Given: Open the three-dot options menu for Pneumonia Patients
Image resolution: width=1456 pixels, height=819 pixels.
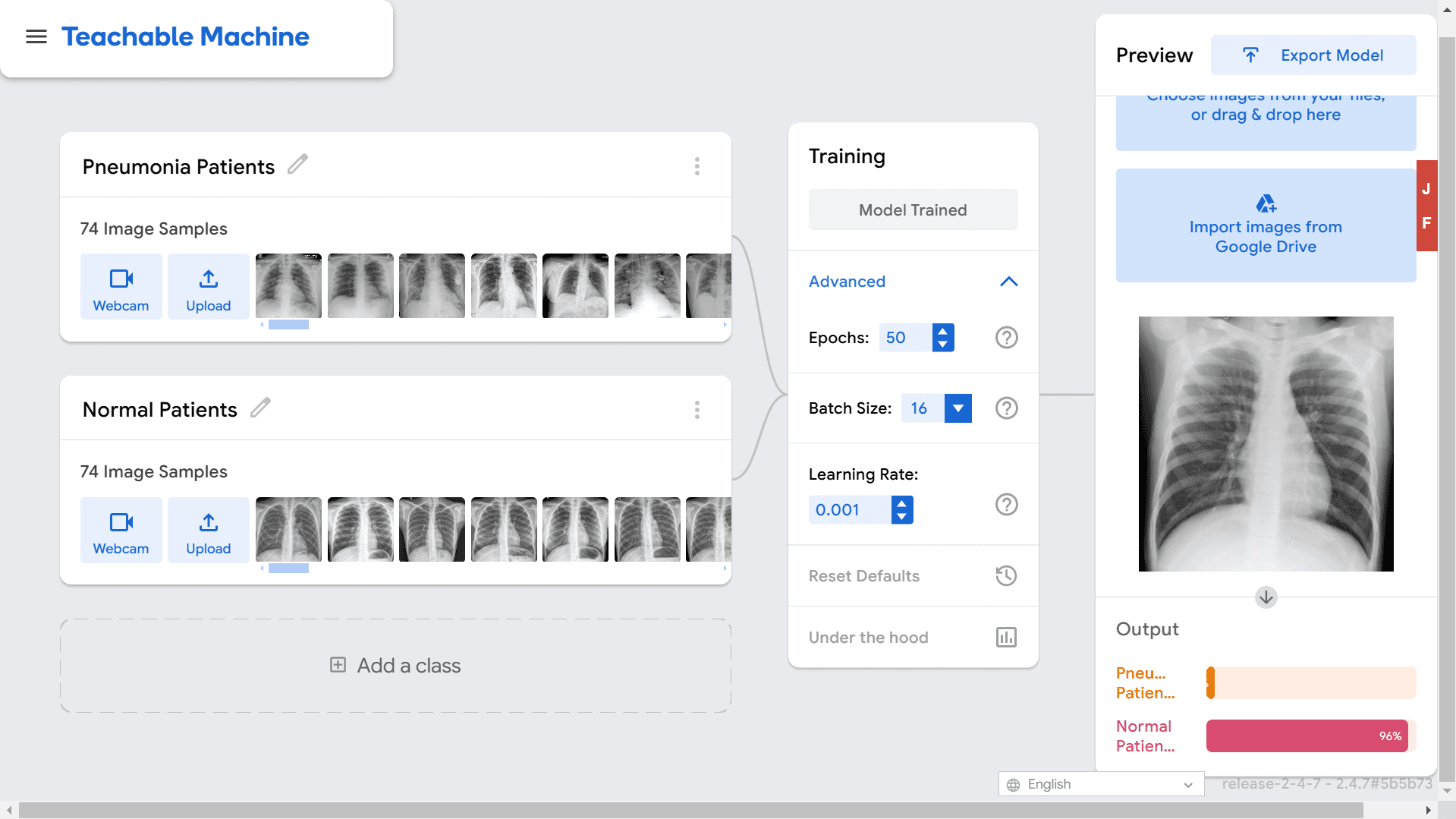Looking at the screenshot, I should (697, 166).
